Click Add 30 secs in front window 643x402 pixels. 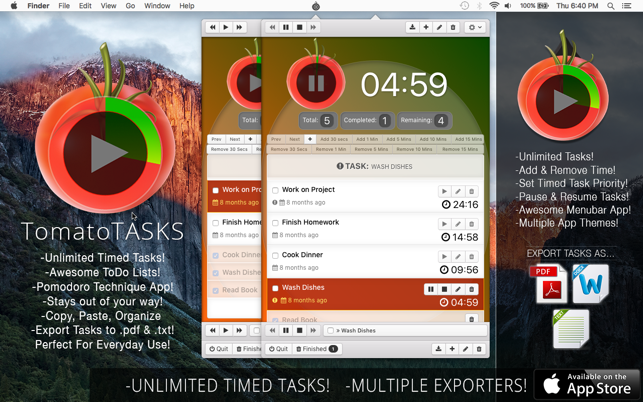pos(334,139)
